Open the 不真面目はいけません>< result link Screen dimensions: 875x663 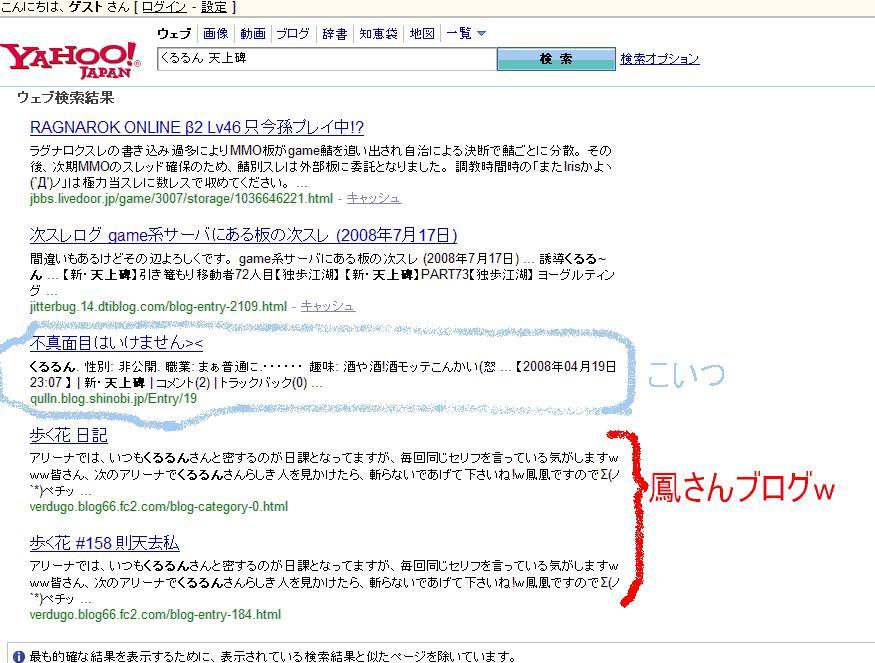click(116, 343)
